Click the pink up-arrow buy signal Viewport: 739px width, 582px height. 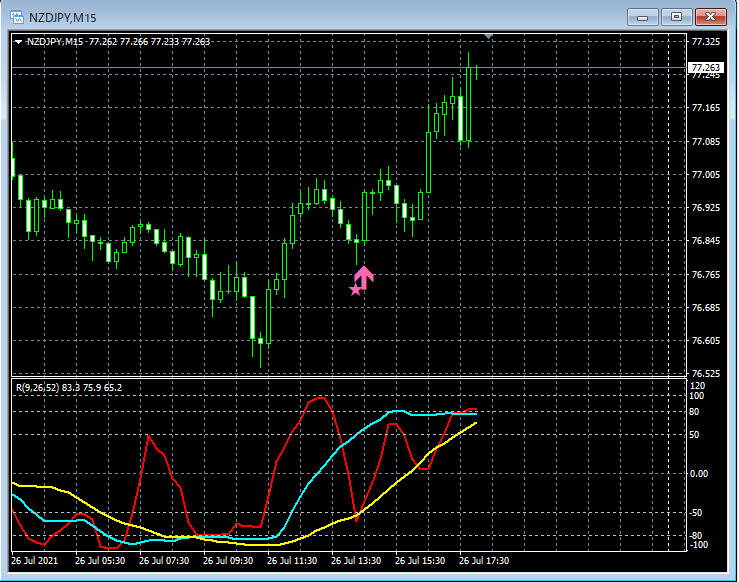click(x=364, y=278)
